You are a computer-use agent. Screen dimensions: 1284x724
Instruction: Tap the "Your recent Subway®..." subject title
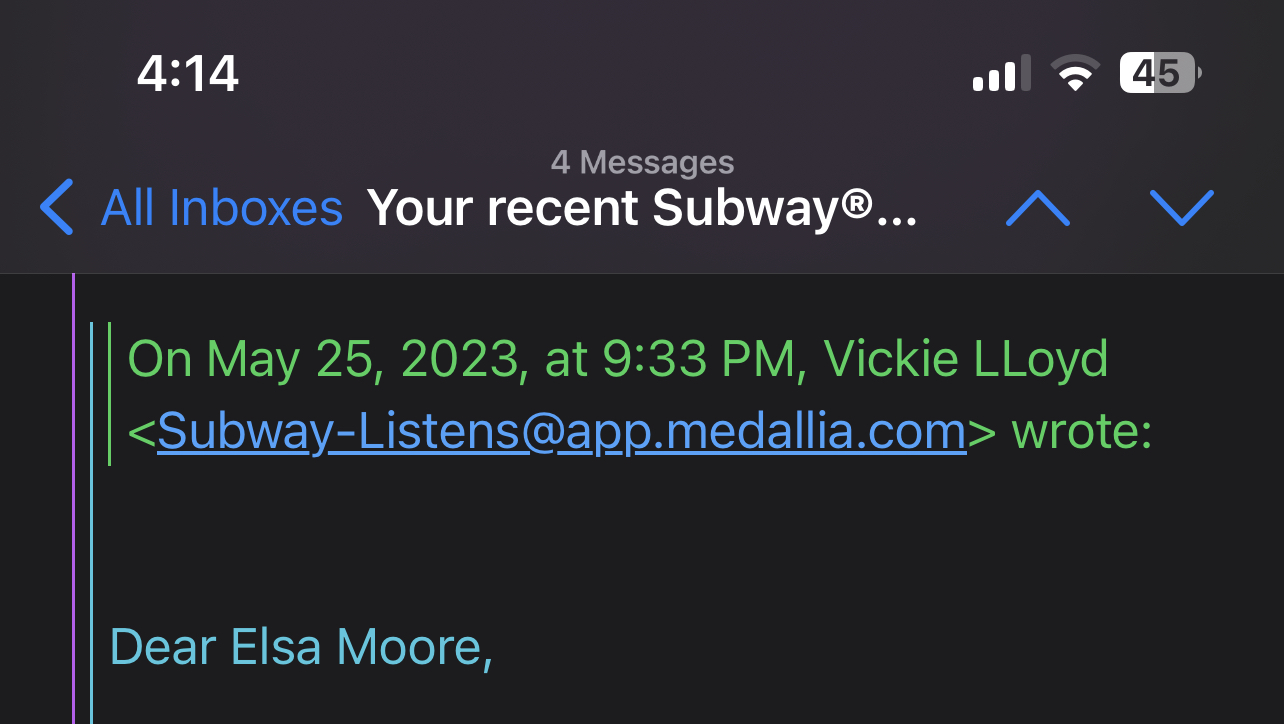point(641,208)
